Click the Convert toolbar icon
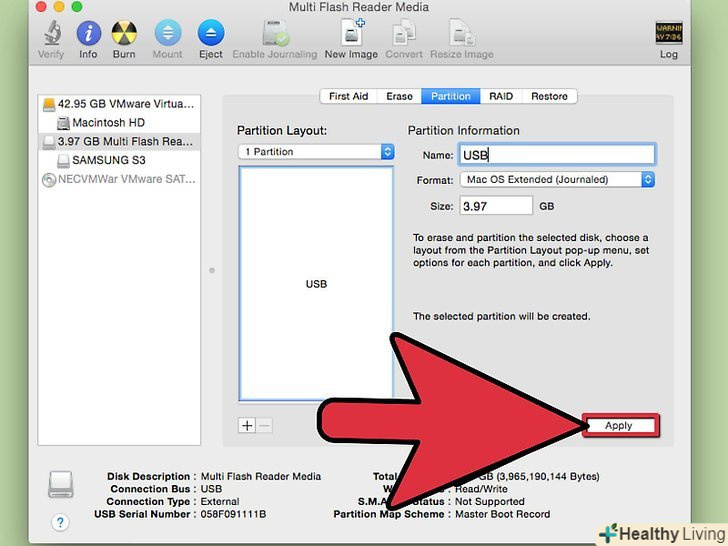The width and height of the screenshot is (728, 546). click(404, 33)
